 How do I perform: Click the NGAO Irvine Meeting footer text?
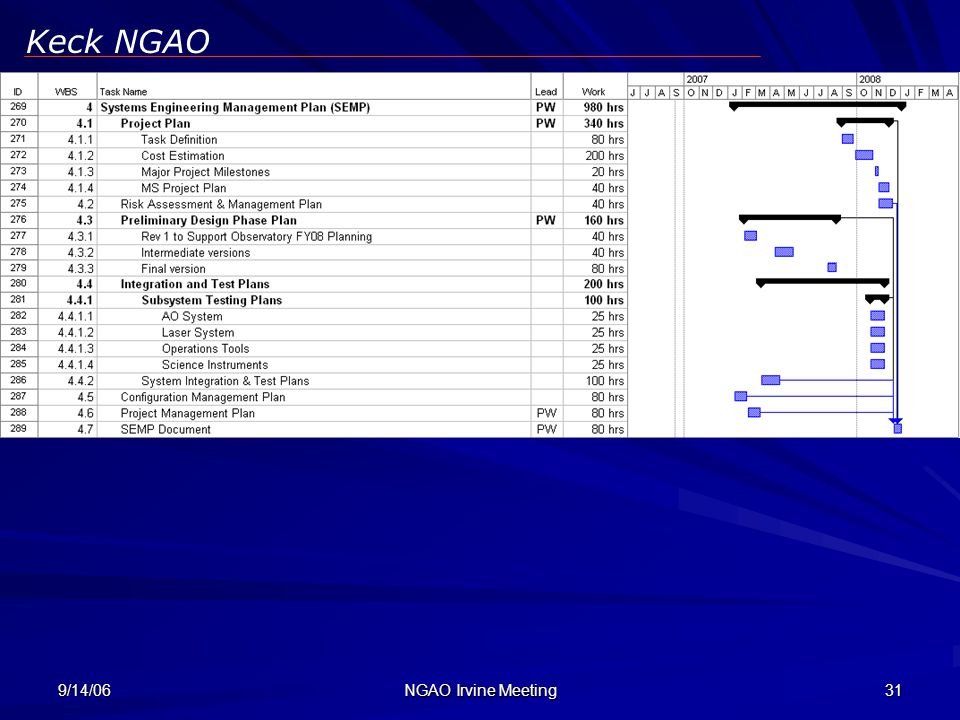(x=481, y=690)
